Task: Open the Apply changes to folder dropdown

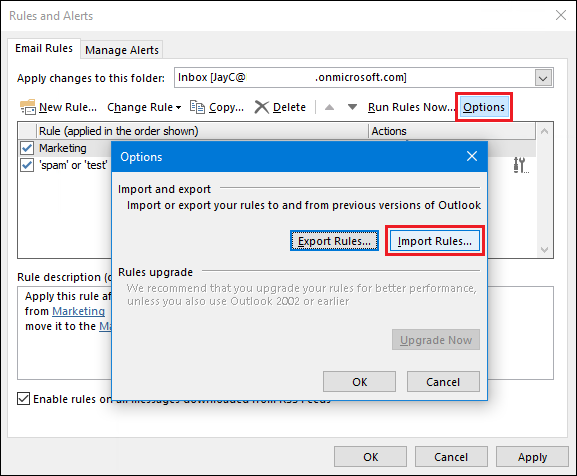Action: click(x=543, y=78)
